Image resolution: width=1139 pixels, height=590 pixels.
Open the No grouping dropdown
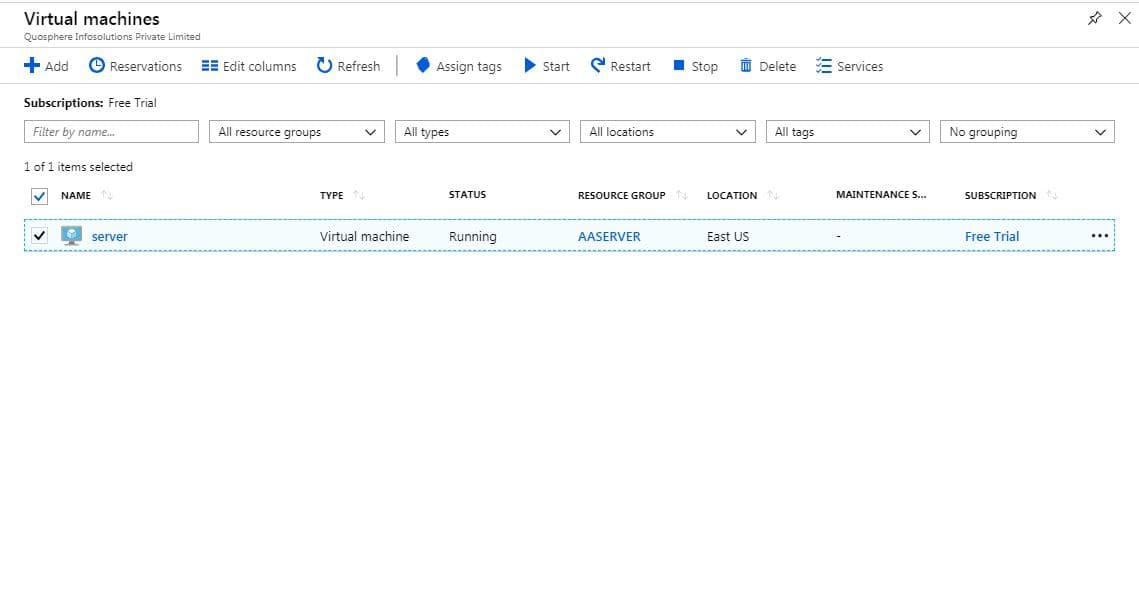1027,132
